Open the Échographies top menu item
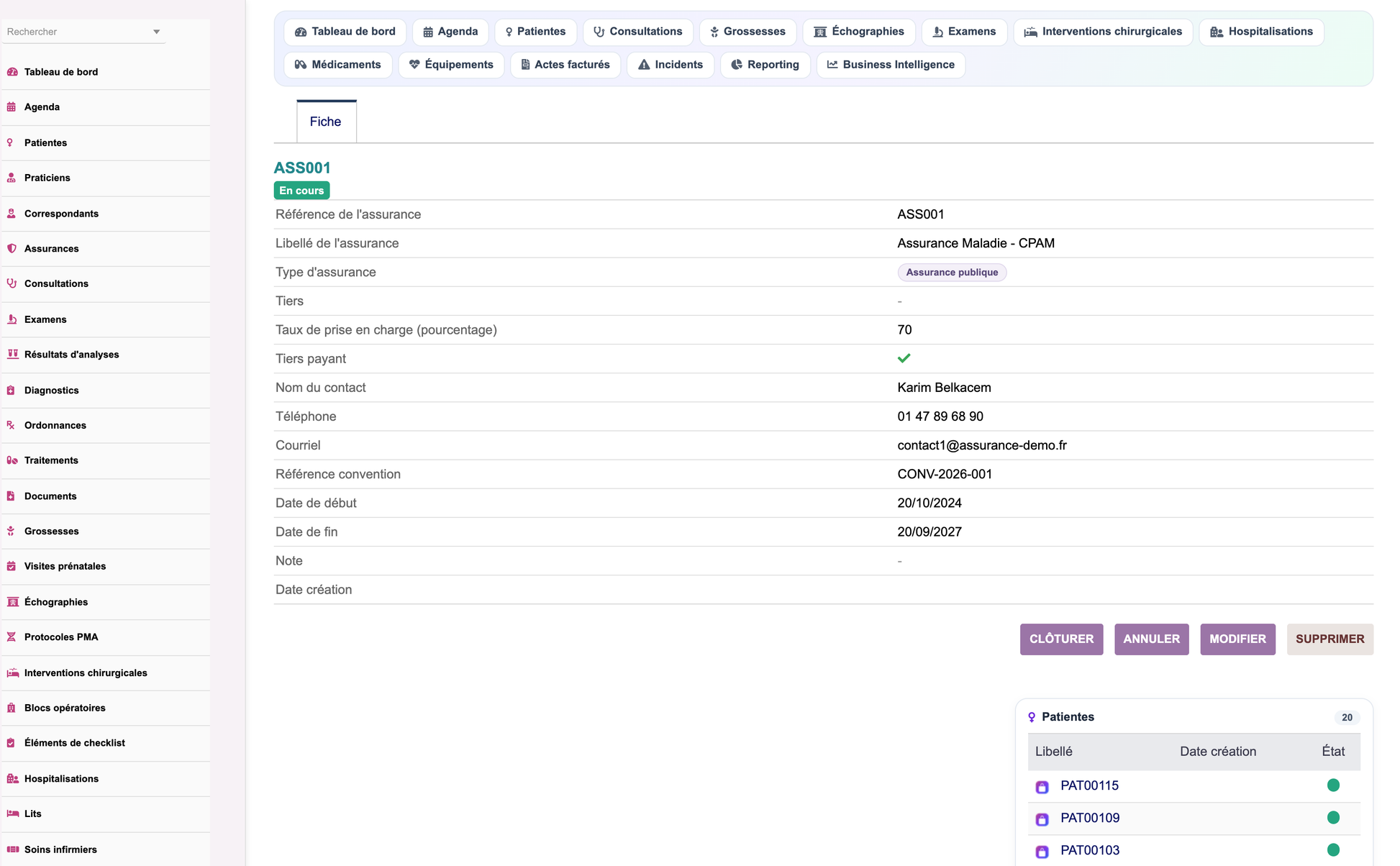 point(859,32)
